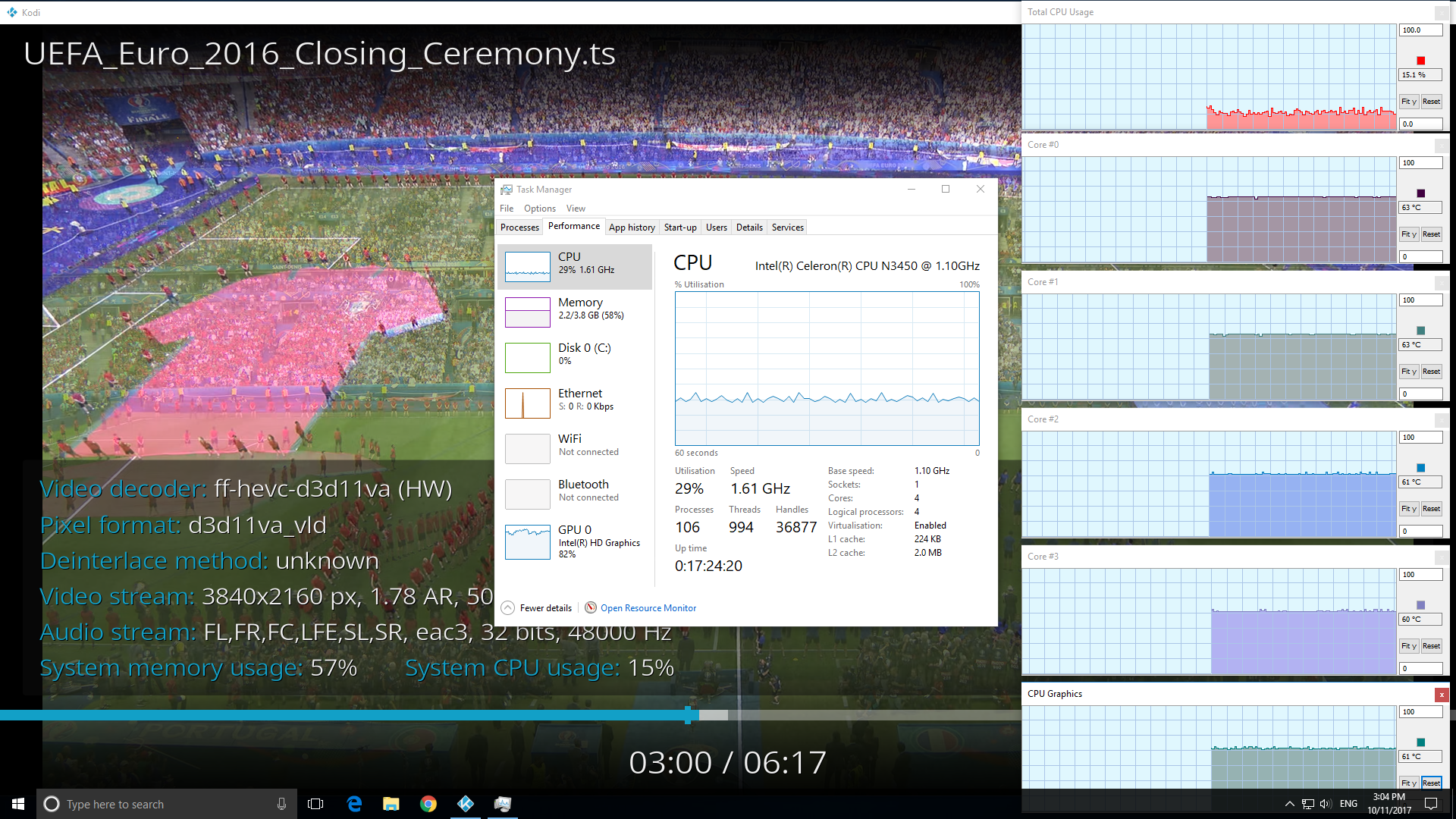
Task: Reset the Core #2 graph
Action: pos(1431,509)
